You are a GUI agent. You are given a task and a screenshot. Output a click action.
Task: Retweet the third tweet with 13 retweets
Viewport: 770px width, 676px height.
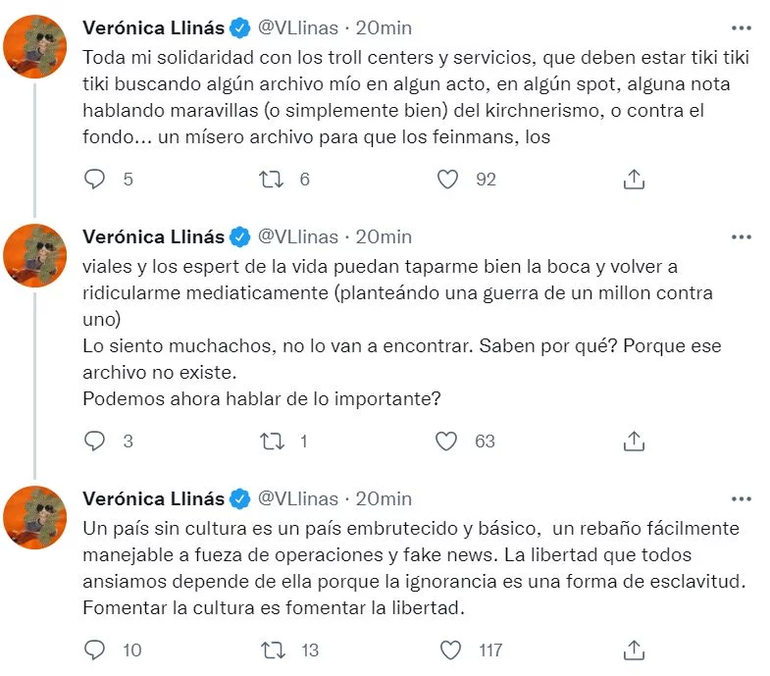pos(271,650)
